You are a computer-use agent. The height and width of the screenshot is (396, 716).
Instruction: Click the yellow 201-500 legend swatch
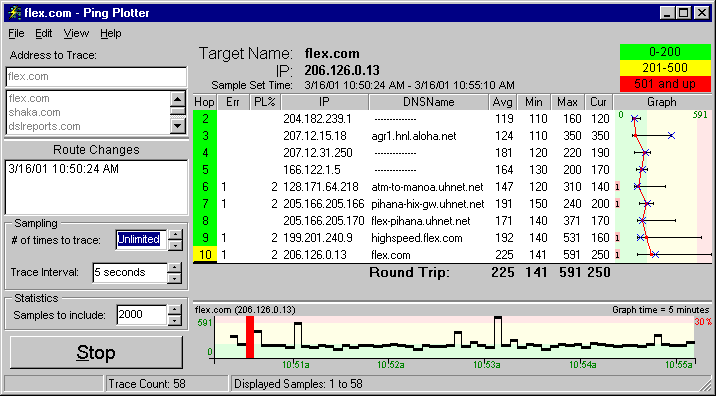click(x=665, y=68)
